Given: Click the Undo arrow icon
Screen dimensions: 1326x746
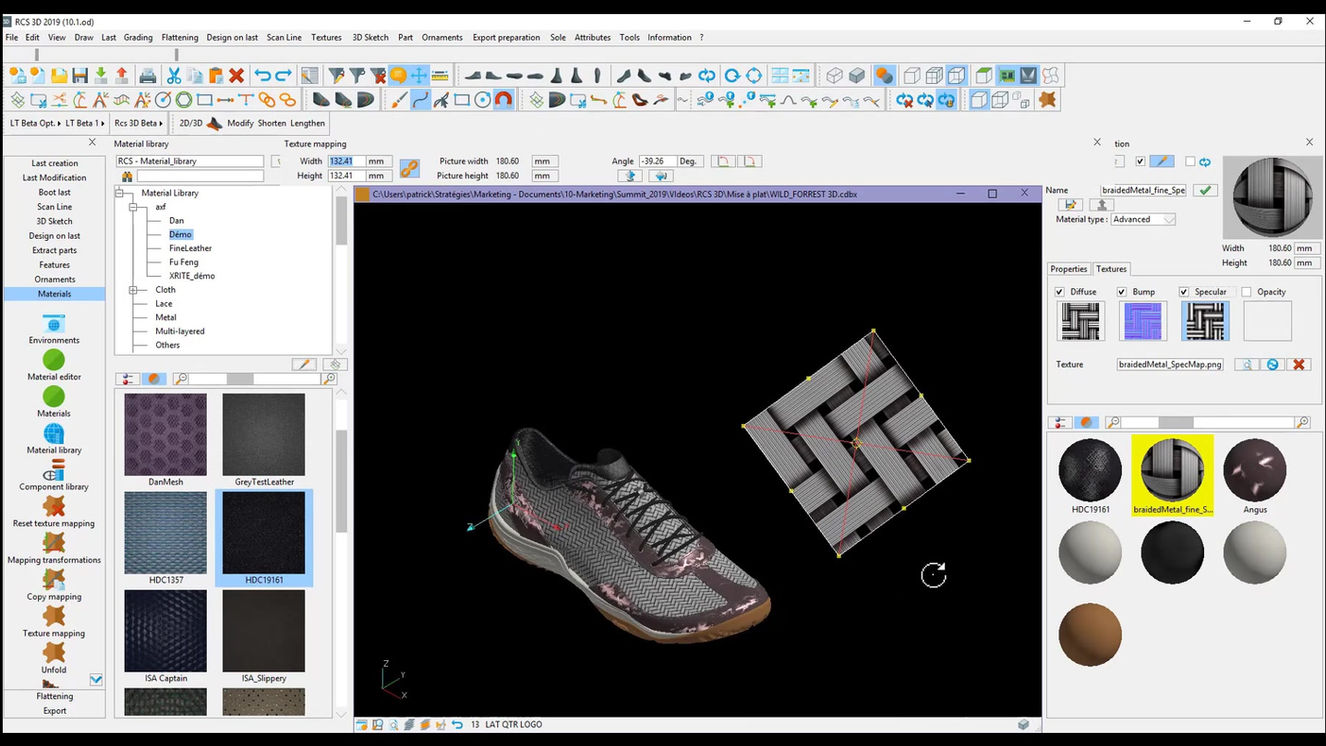Looking at the screenshot, I should click(x=263, y=76).
